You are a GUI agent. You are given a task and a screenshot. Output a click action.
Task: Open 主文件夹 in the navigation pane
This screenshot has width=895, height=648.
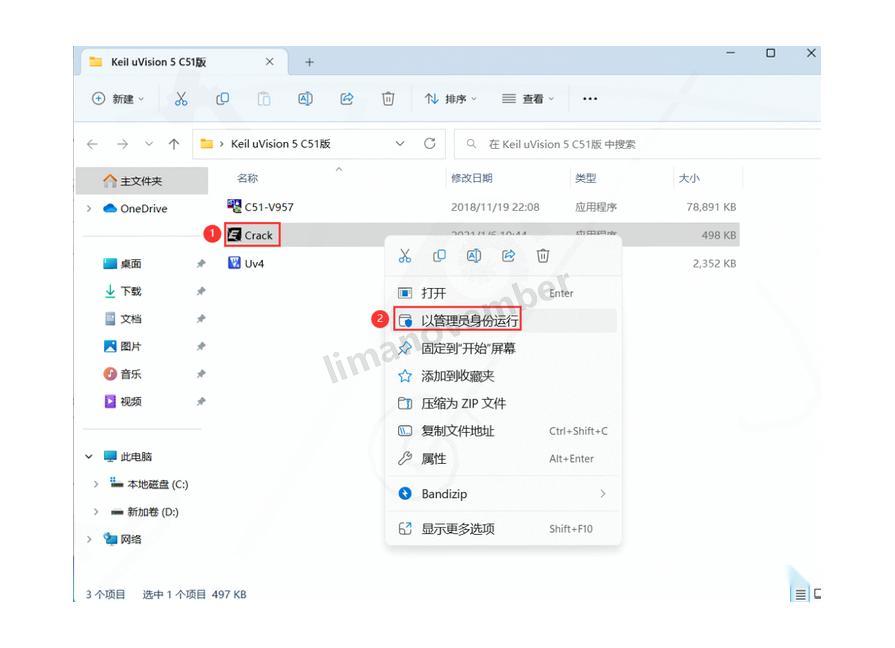(143, 181)
